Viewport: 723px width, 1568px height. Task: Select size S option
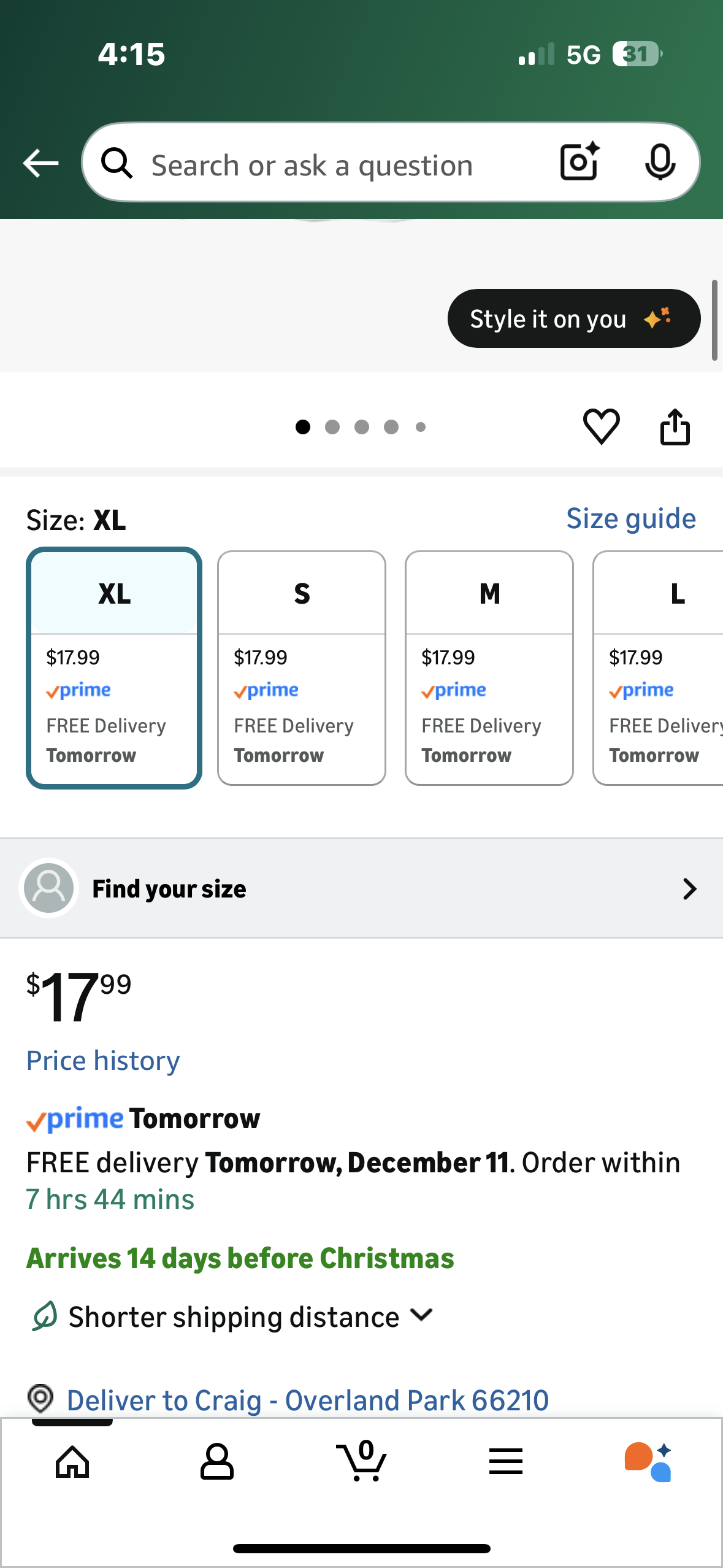302,667
